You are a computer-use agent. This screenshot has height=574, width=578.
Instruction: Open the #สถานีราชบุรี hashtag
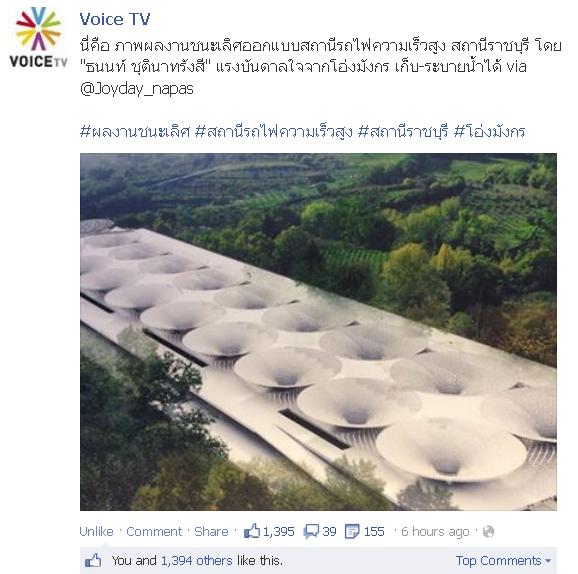(x=403, y=132)
